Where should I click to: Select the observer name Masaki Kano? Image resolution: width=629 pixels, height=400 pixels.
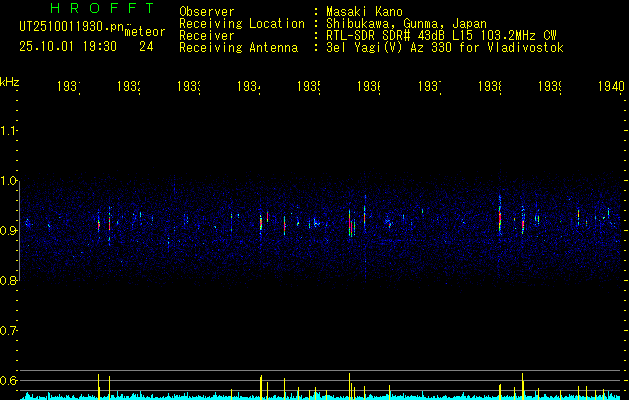click(364, 12)
